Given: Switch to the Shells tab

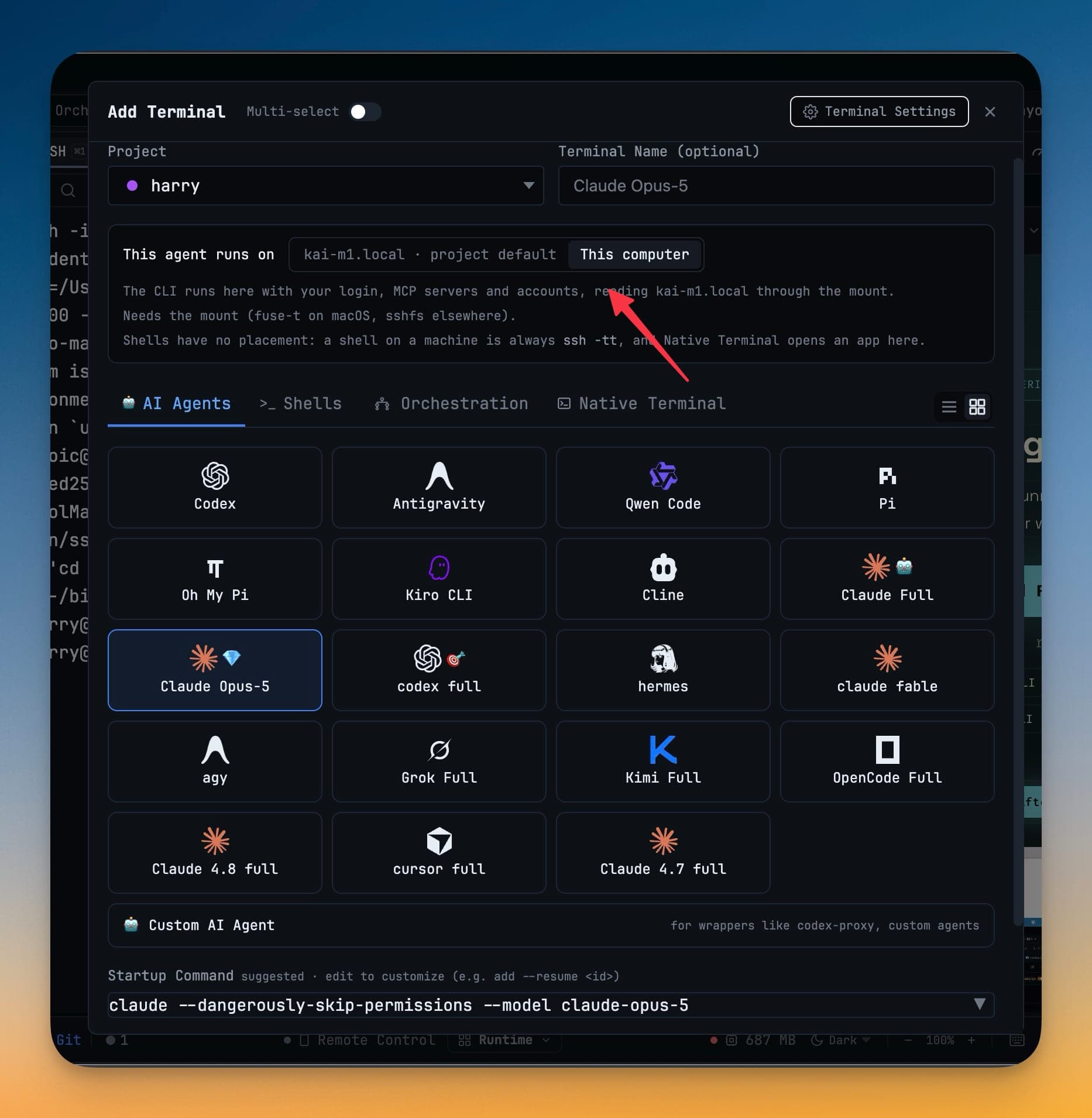Looking at the screenshot, I should [300, 404].
